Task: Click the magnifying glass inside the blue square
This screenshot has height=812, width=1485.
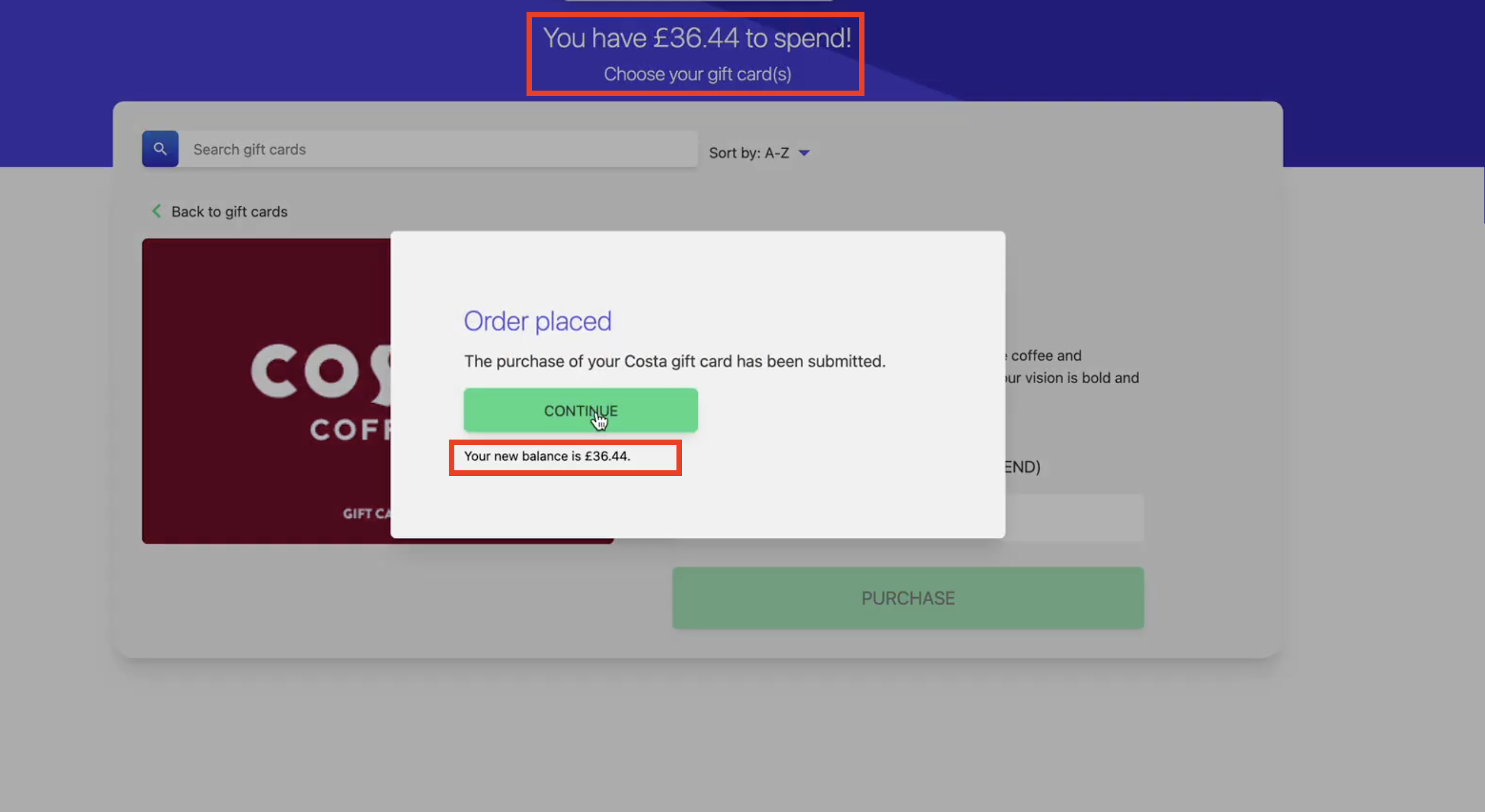Action: [x=159, y=149]
